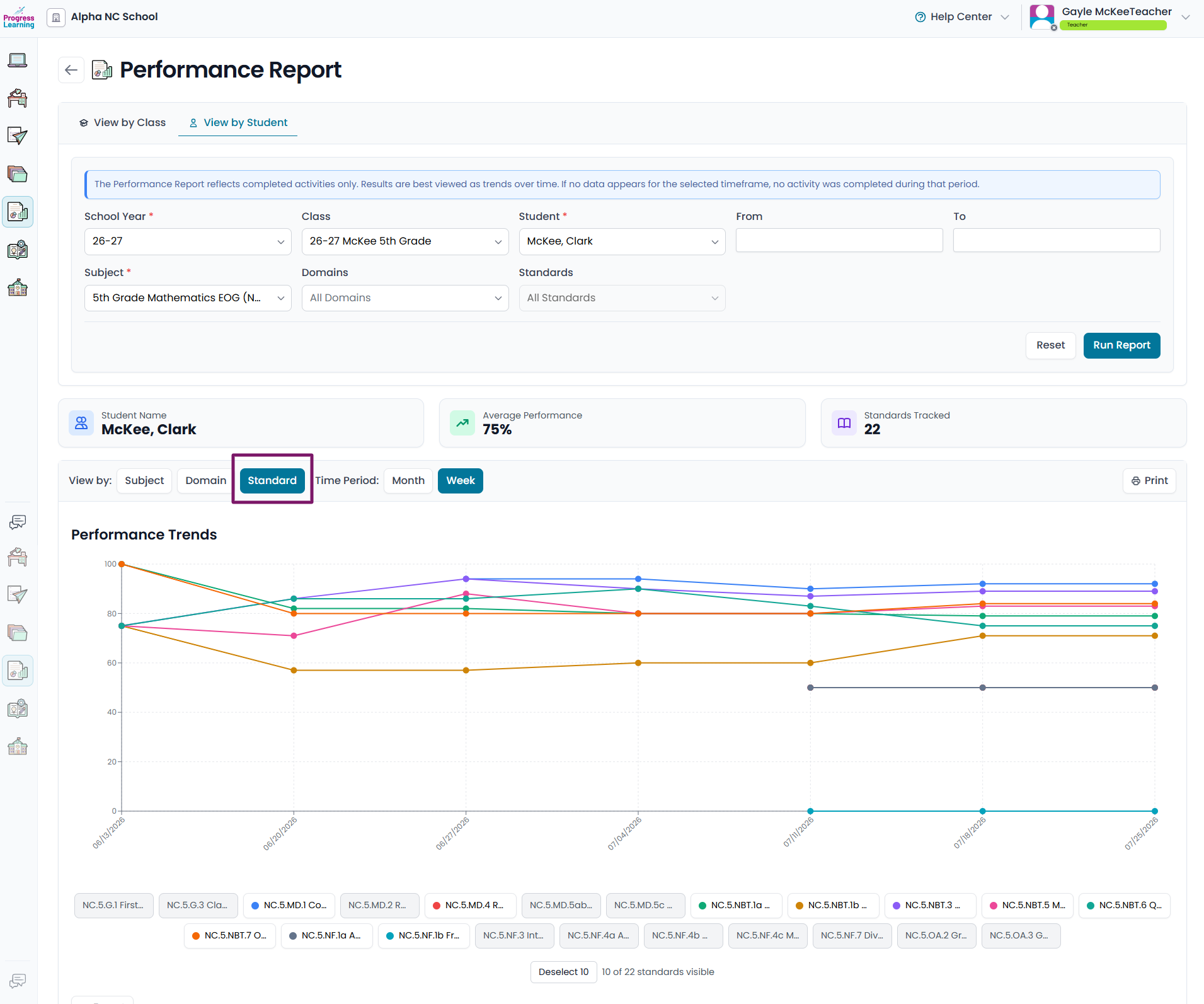1204x1004 pixels.
Task: Click the Deselect 10 button
Action: 563,972
